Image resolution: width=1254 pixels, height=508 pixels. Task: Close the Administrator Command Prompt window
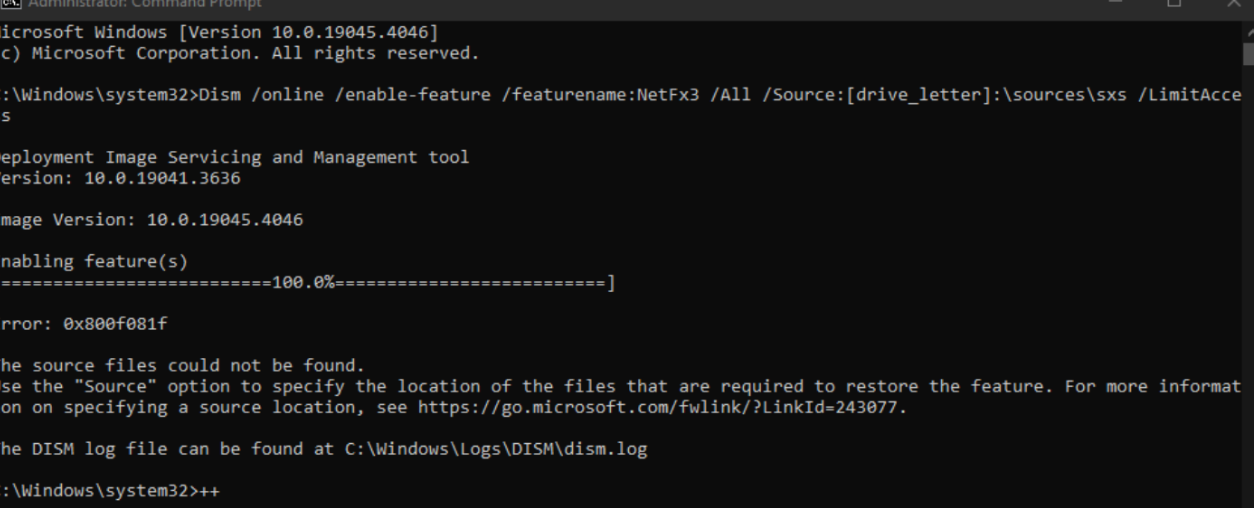(x=1232, y=4)
